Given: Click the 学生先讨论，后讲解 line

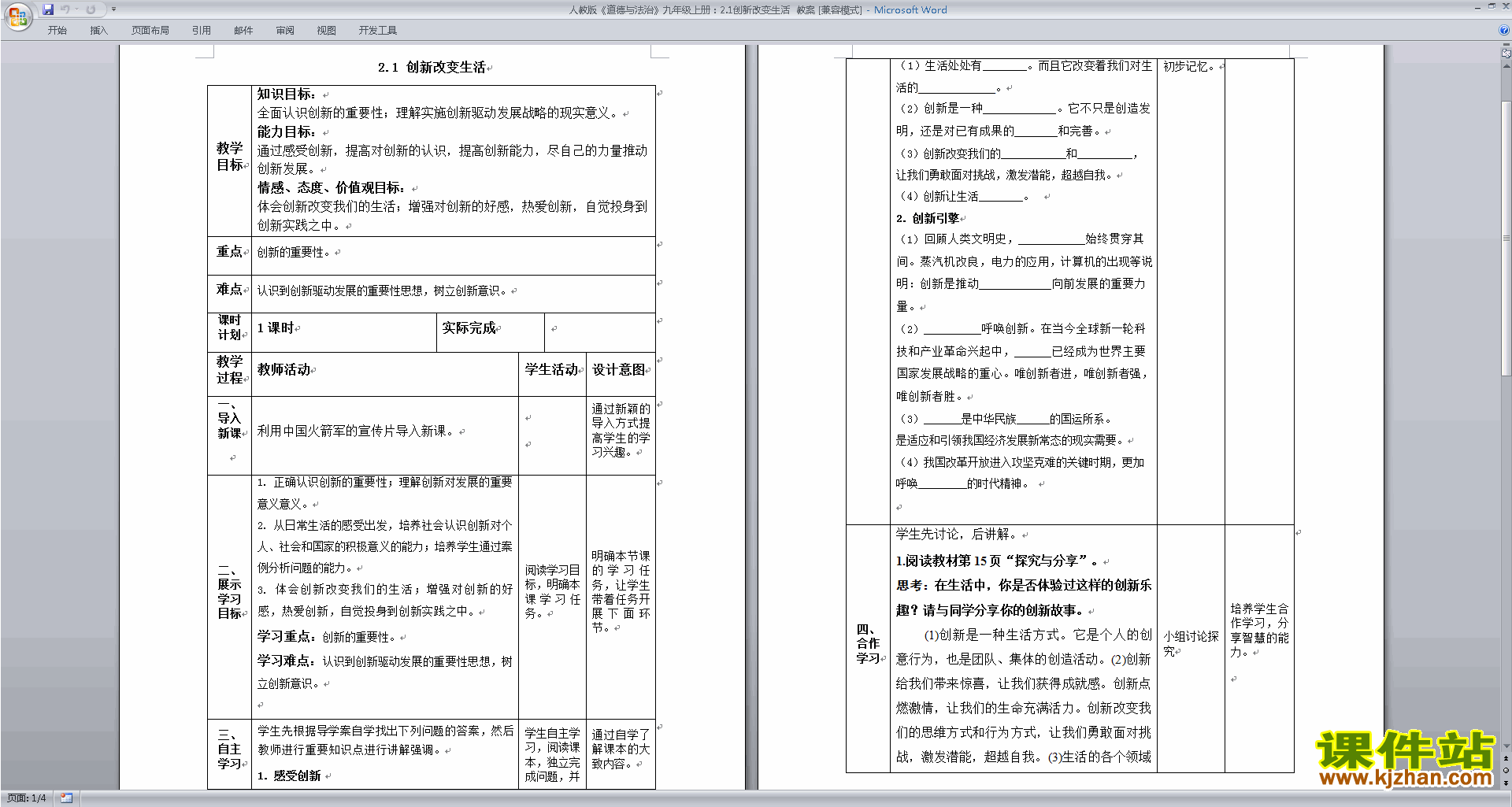Looking at the screenshot, I should [x=957, y=534].
